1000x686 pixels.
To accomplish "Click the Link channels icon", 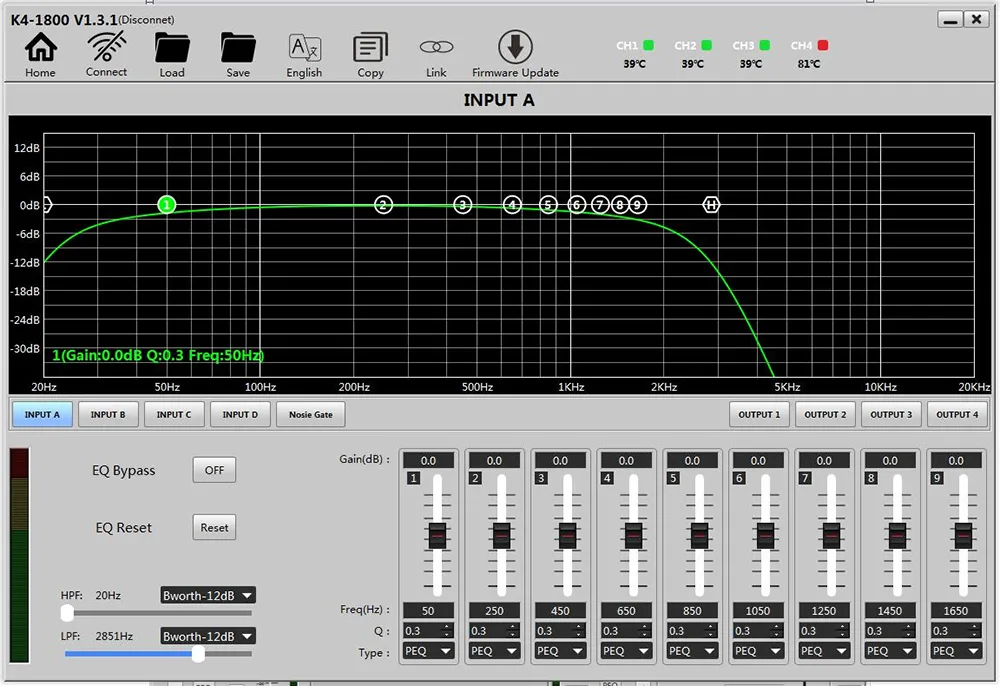I will tap(436, 48).
